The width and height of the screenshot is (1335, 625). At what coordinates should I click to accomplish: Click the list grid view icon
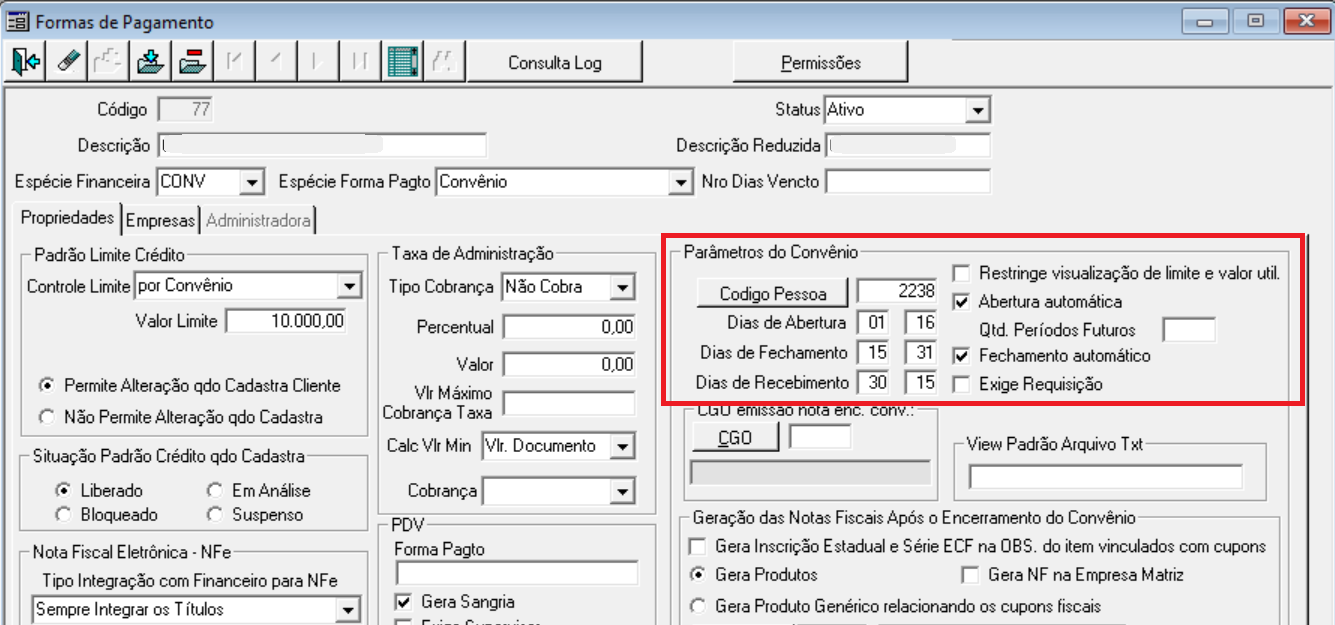(x=401, y=63)
